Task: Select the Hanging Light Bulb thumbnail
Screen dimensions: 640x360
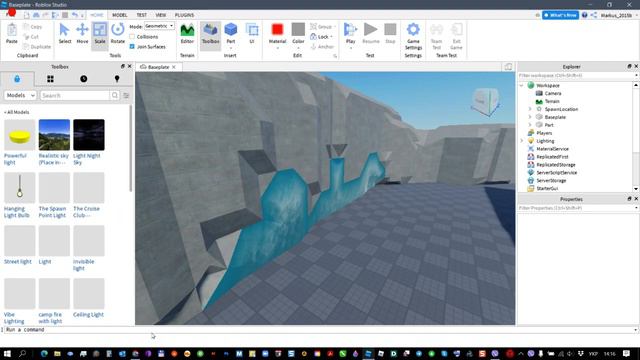Action: click(20, 188)
